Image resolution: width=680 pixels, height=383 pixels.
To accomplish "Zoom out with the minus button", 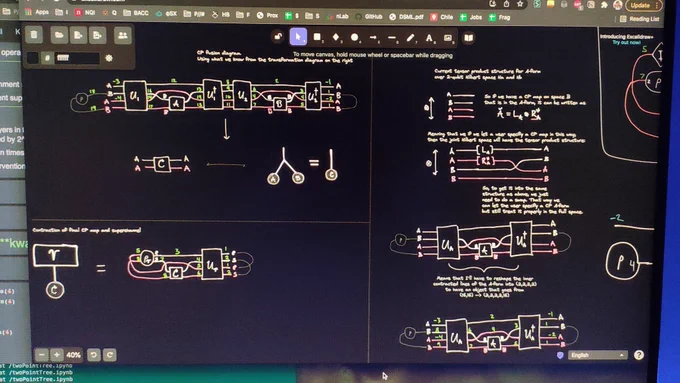I will click(x=42, y=355).
